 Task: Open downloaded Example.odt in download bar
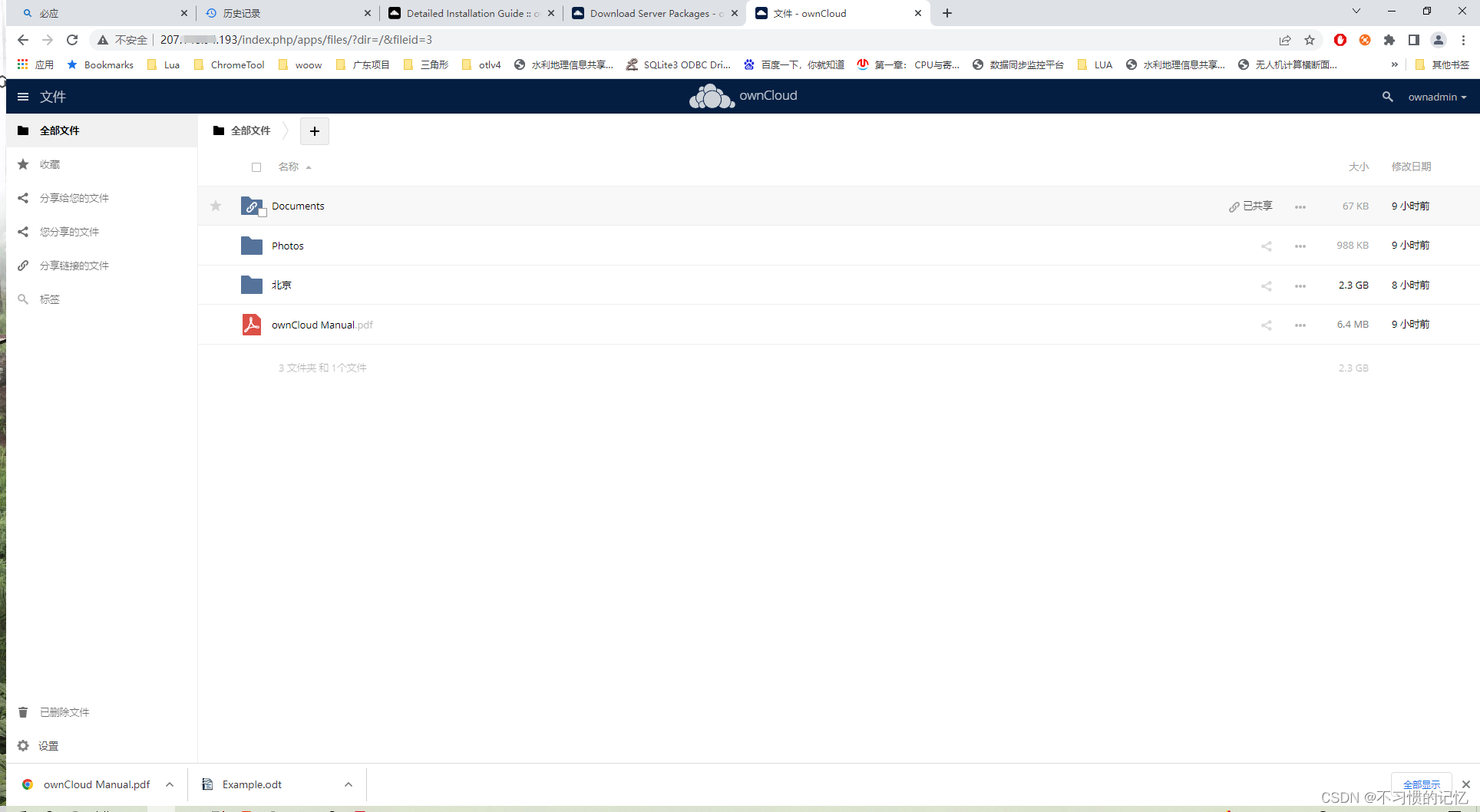tap(252, 784)
